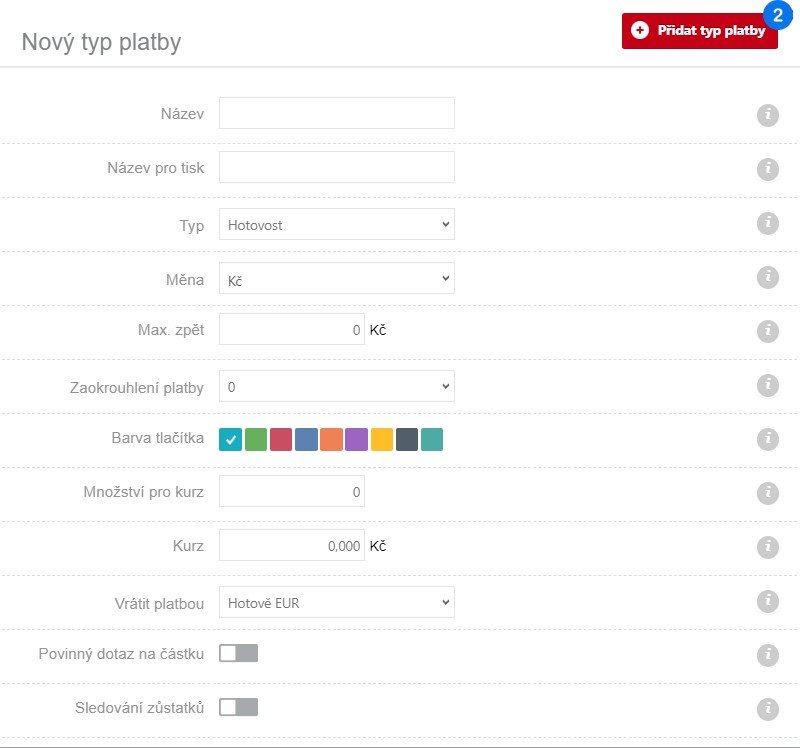This screenshot has width=800, height=748.
Task: Expand the Vrátit platbou dropdown
Action: point(336,602)
